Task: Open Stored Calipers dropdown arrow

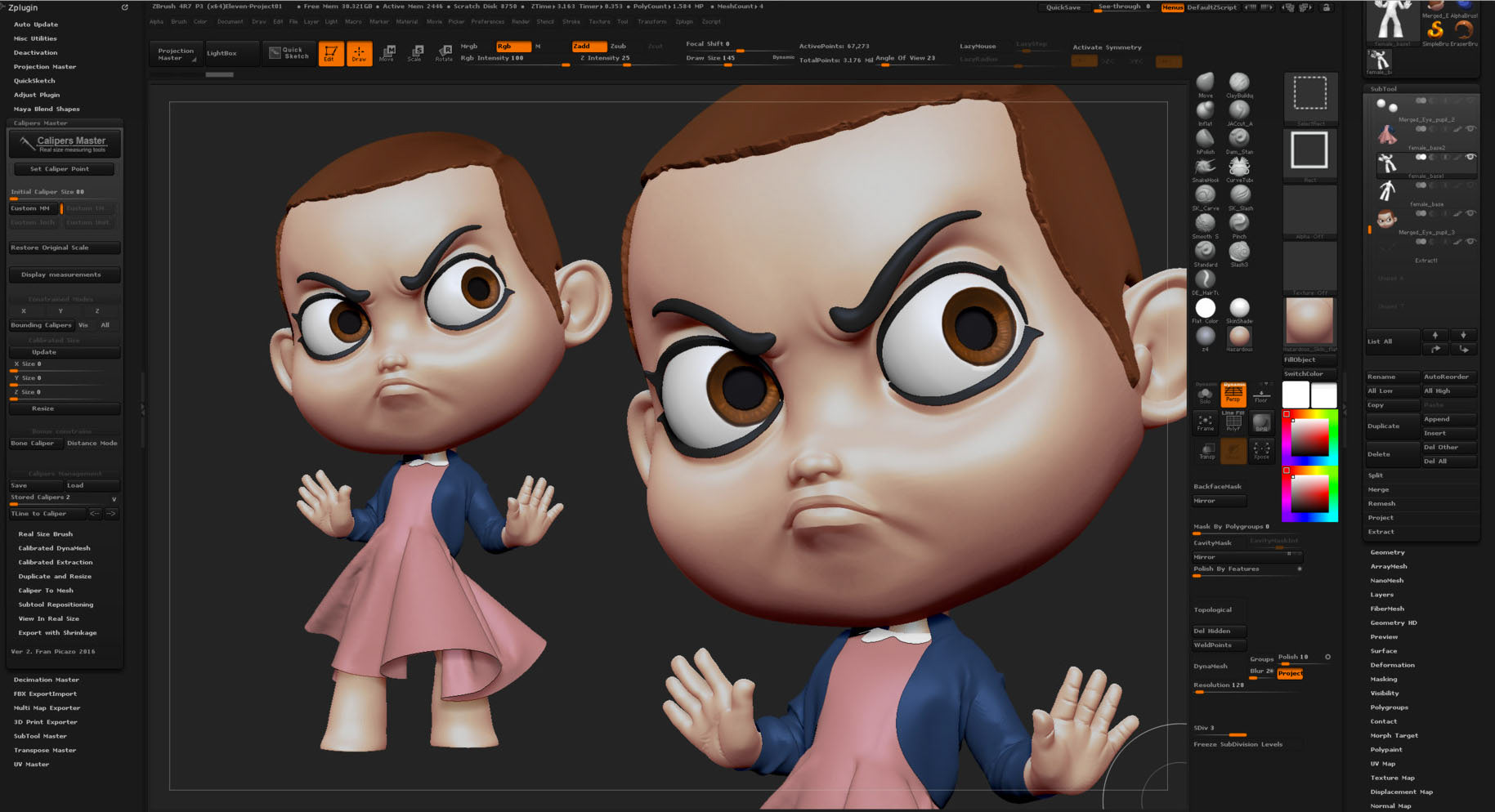Action: point(114,498)
